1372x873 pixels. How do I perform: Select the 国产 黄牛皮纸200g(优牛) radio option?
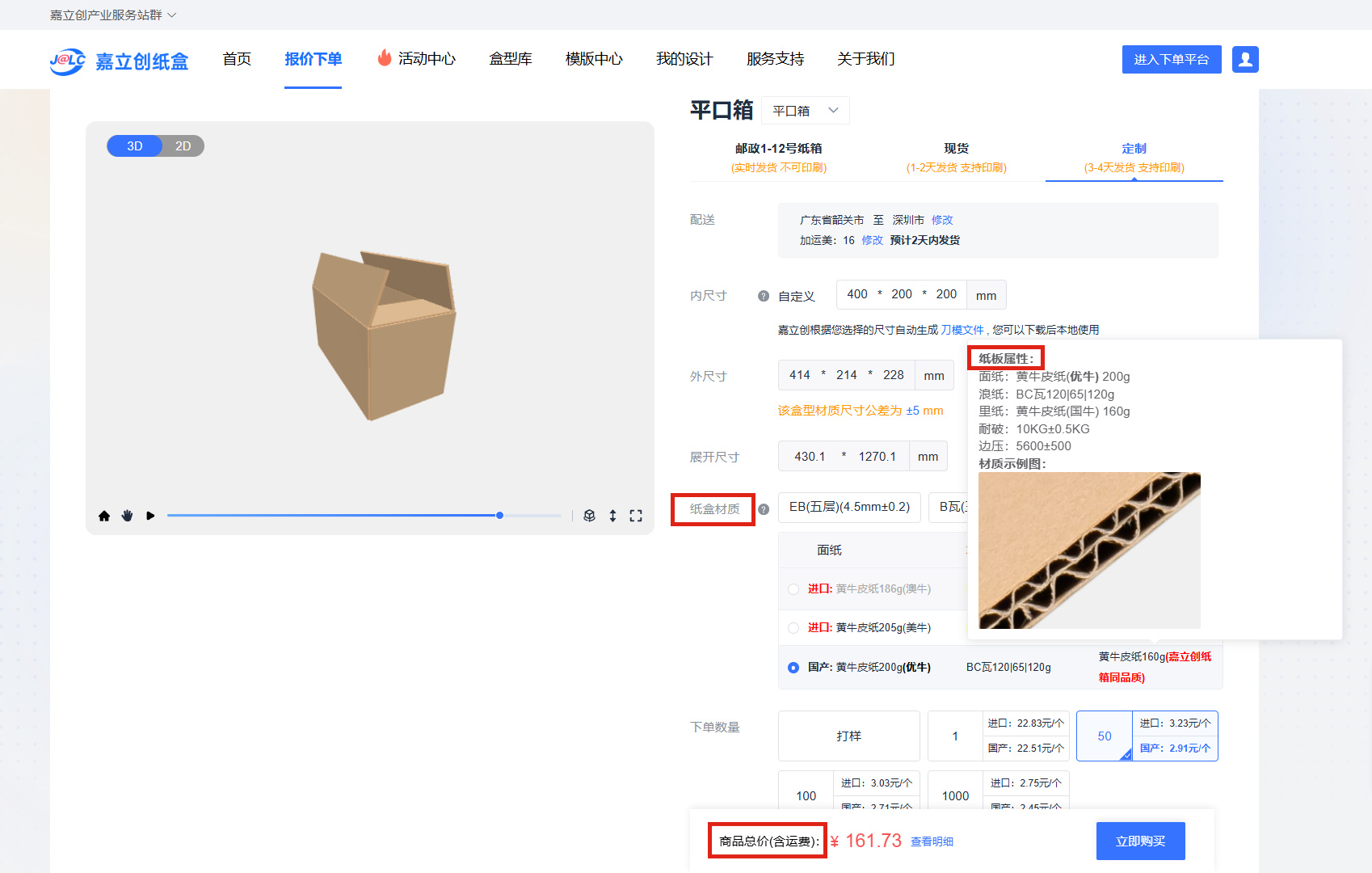pyautogui.click(x=793, y=668)
